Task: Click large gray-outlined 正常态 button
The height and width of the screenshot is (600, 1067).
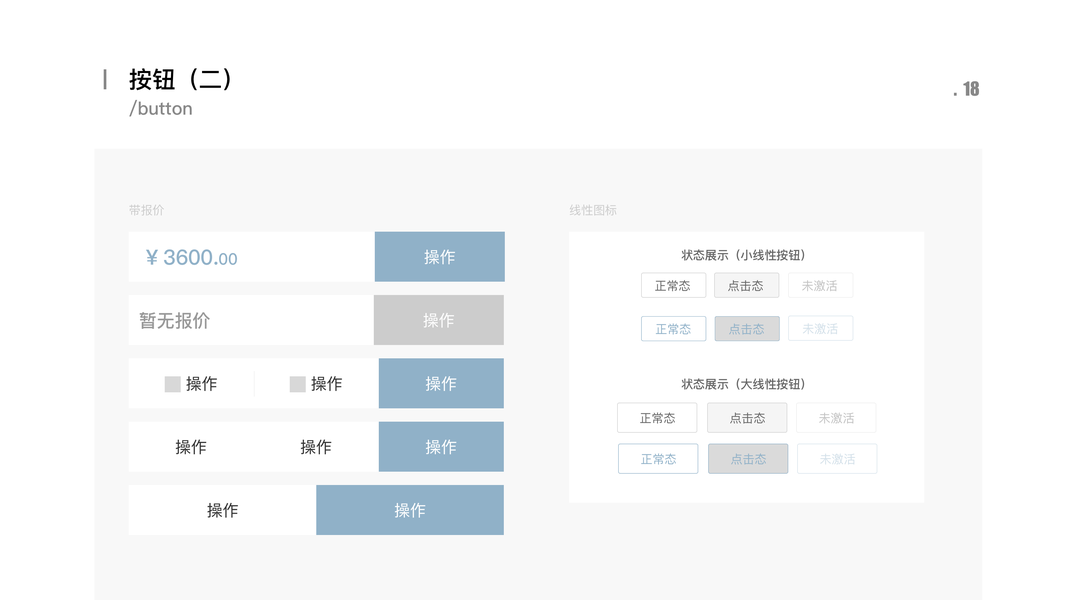Action: 657,418
